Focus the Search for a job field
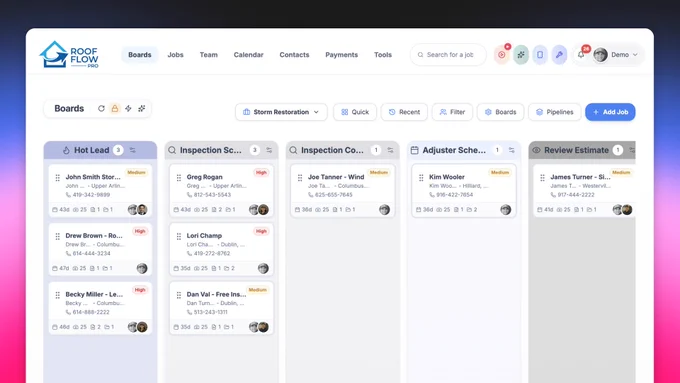Image resolution: width=680 pixels, height=383 pixels. point(448,55)
